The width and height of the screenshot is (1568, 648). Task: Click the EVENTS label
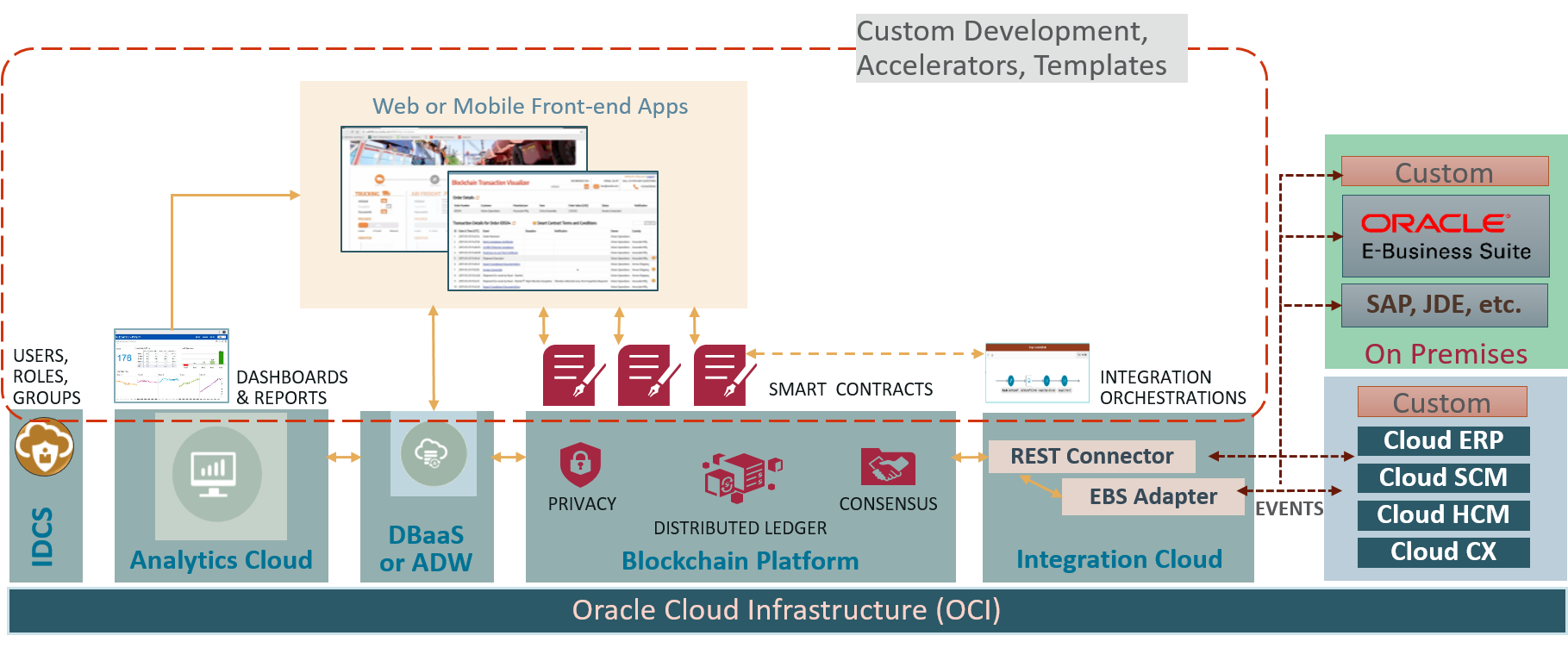[1289, 509]
